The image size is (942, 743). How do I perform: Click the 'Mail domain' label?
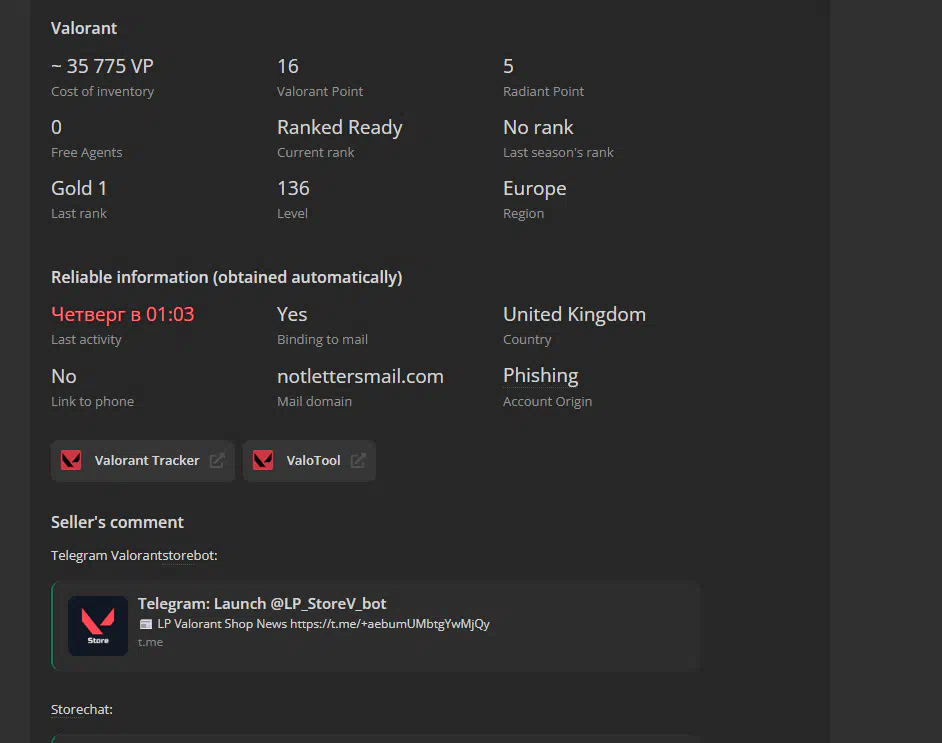[314, 401]
